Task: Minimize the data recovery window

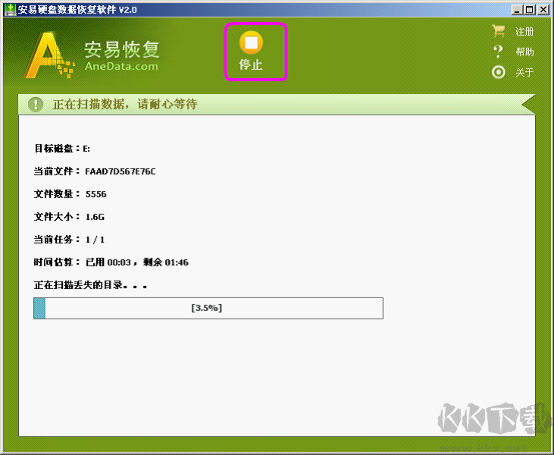Action: (517, 10)
